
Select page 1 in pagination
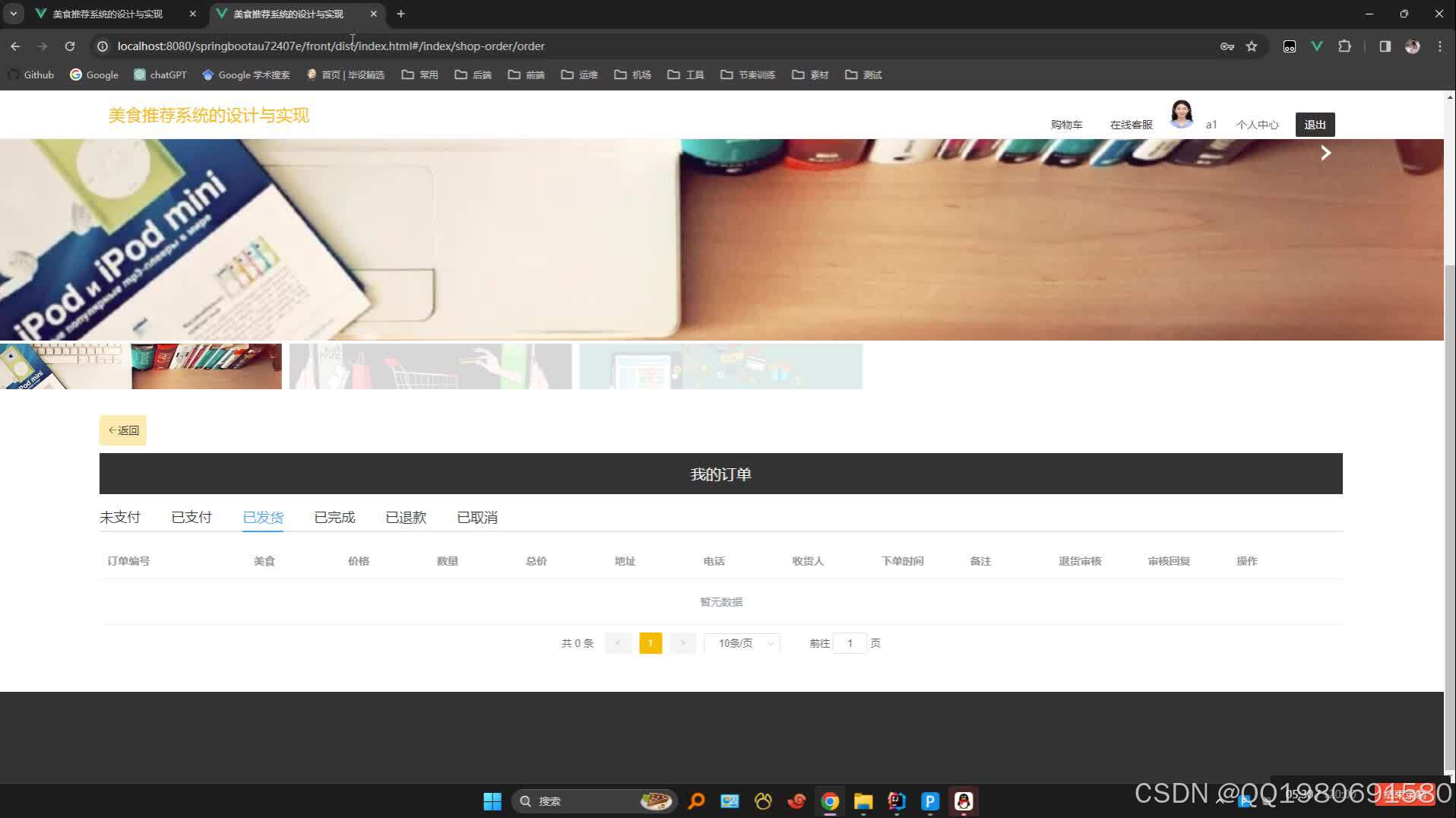point(650,643)
